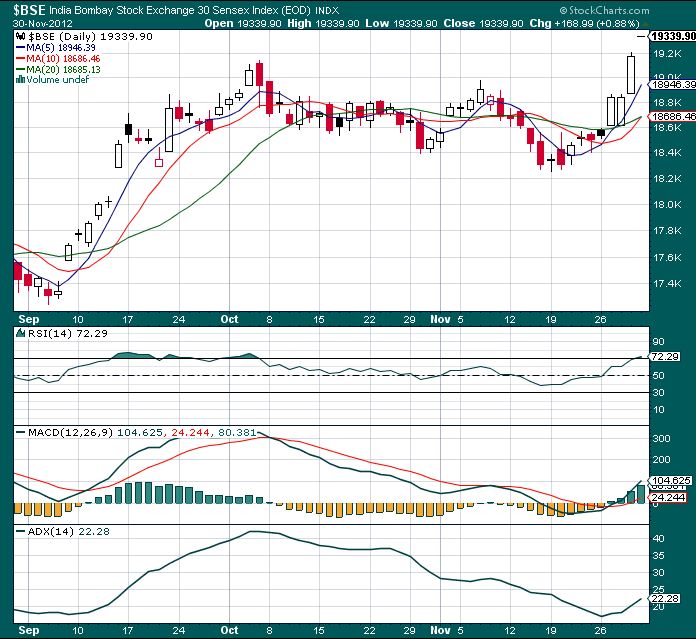Click the High 19339.90 value
Screen dimensions: 696x639
(x=323, y=24)
